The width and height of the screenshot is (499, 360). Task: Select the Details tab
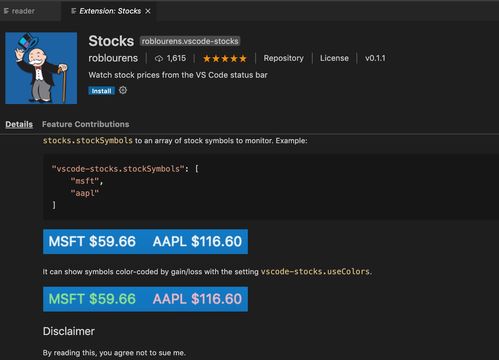(x=19, y=124)
